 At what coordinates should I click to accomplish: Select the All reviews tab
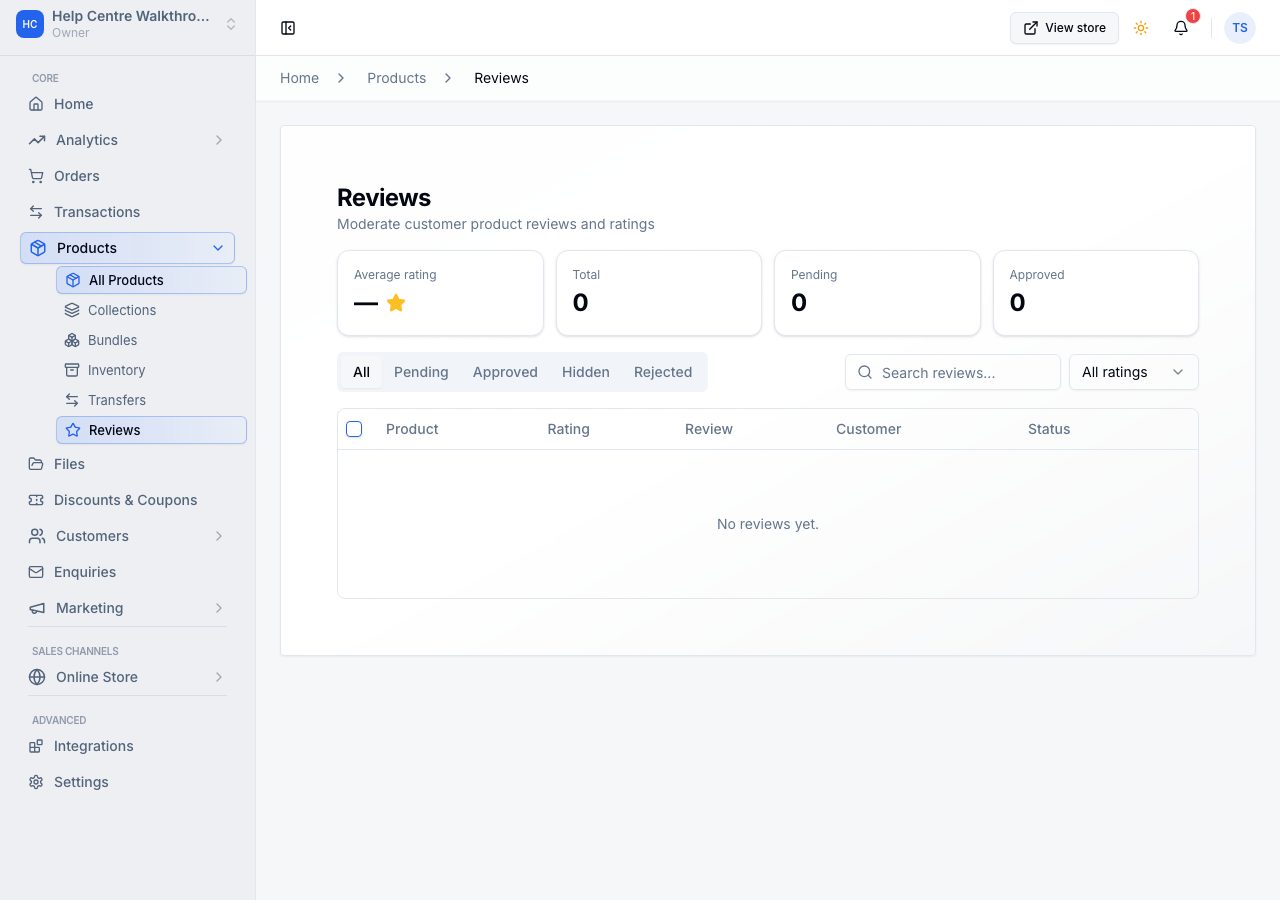click(x=361, y=372)
